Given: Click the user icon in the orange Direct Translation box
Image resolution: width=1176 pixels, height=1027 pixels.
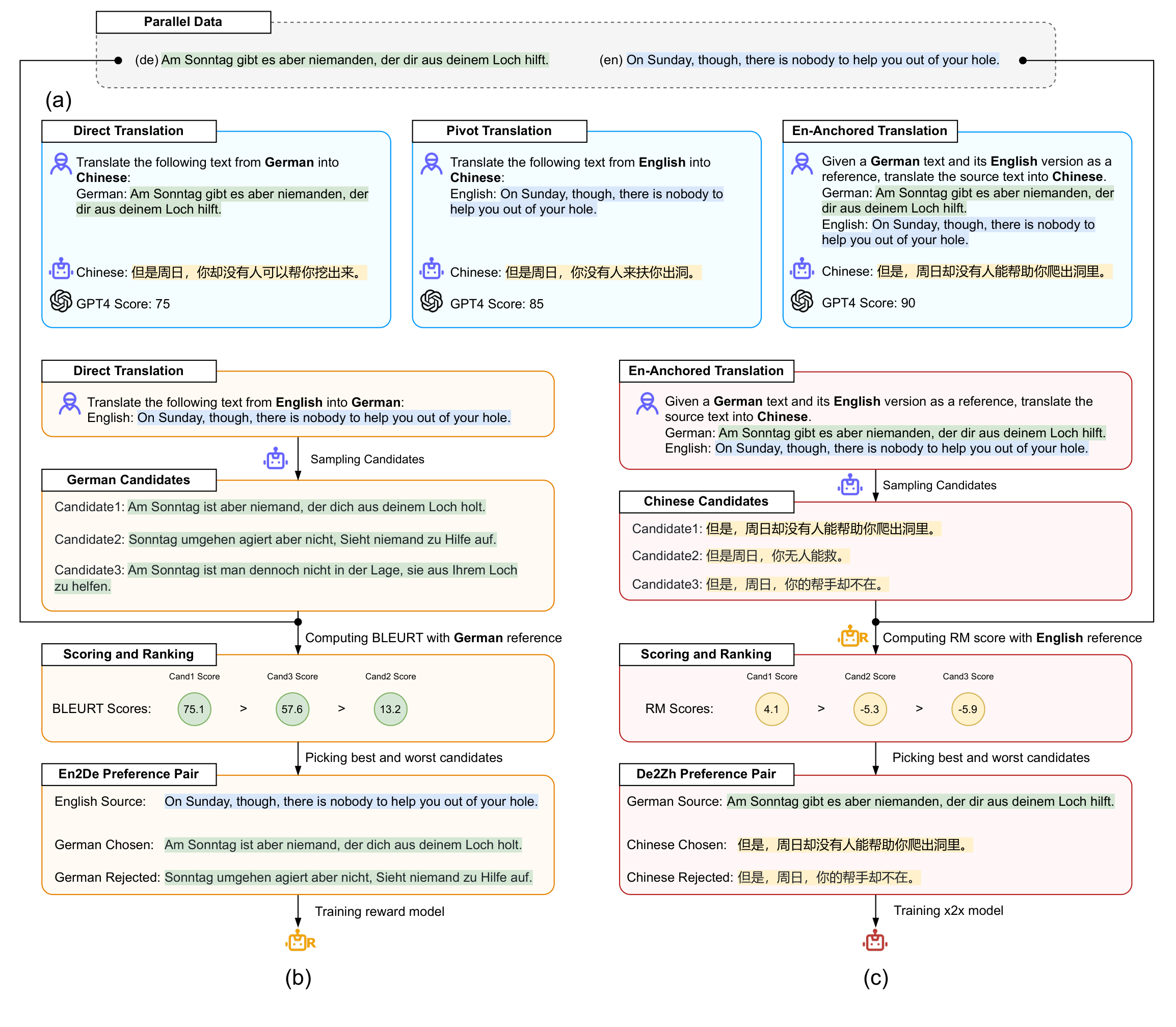Looking at the screenshot, I should (x=70, y=404).
